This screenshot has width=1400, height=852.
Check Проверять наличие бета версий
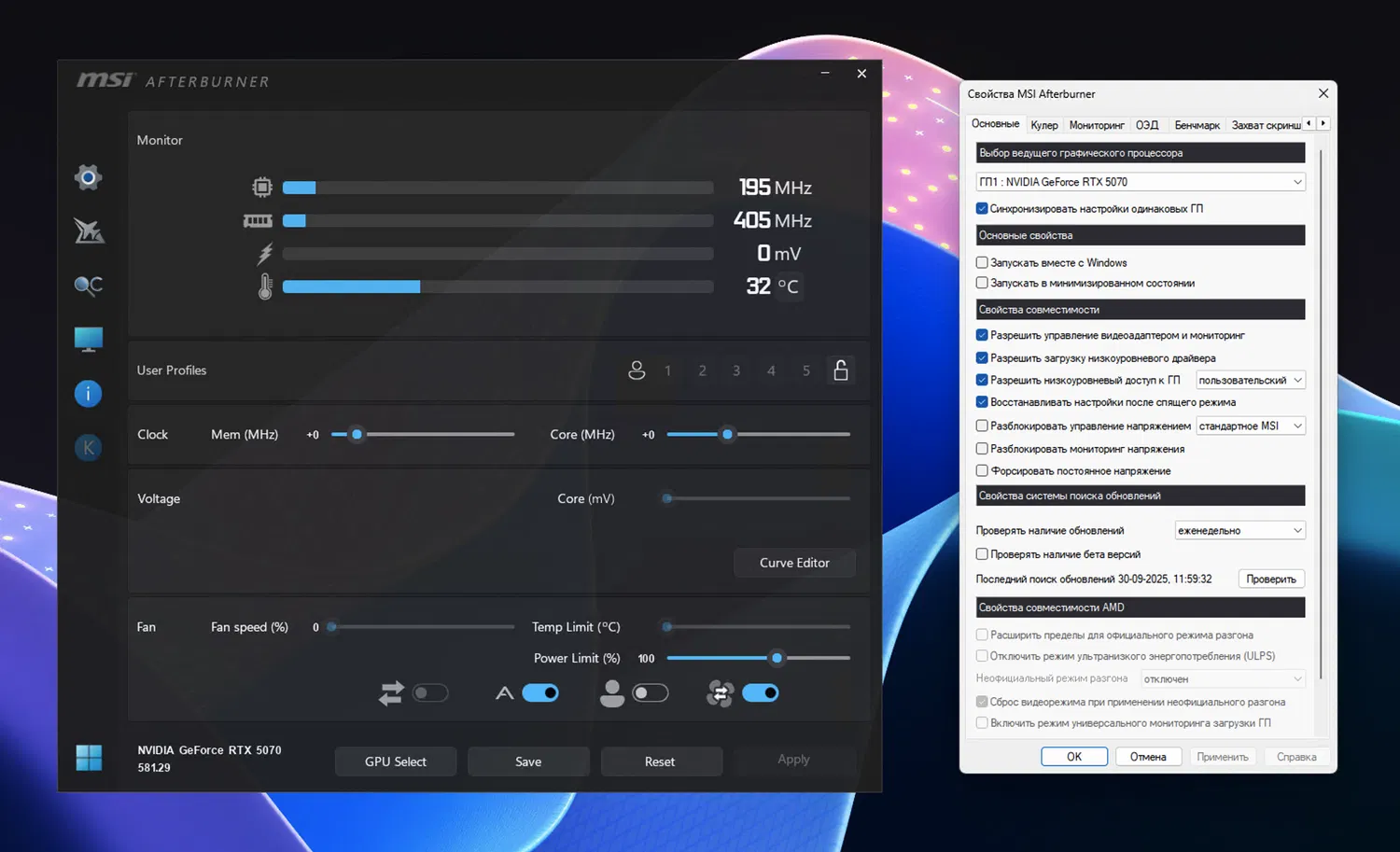[x=982, y=554]
